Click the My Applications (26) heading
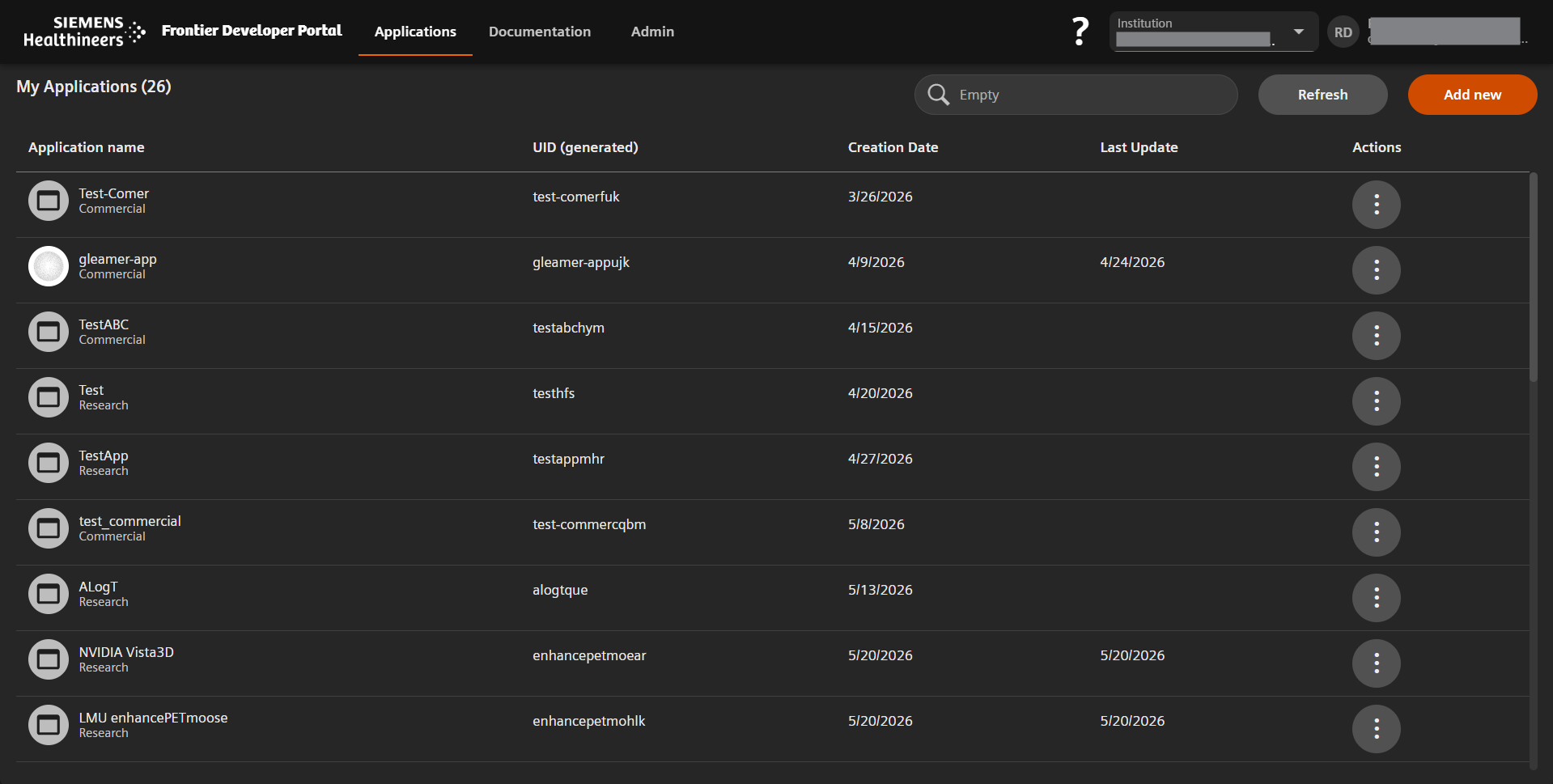This screenshot has width=1553, height=784. click(x=94, y=87)
